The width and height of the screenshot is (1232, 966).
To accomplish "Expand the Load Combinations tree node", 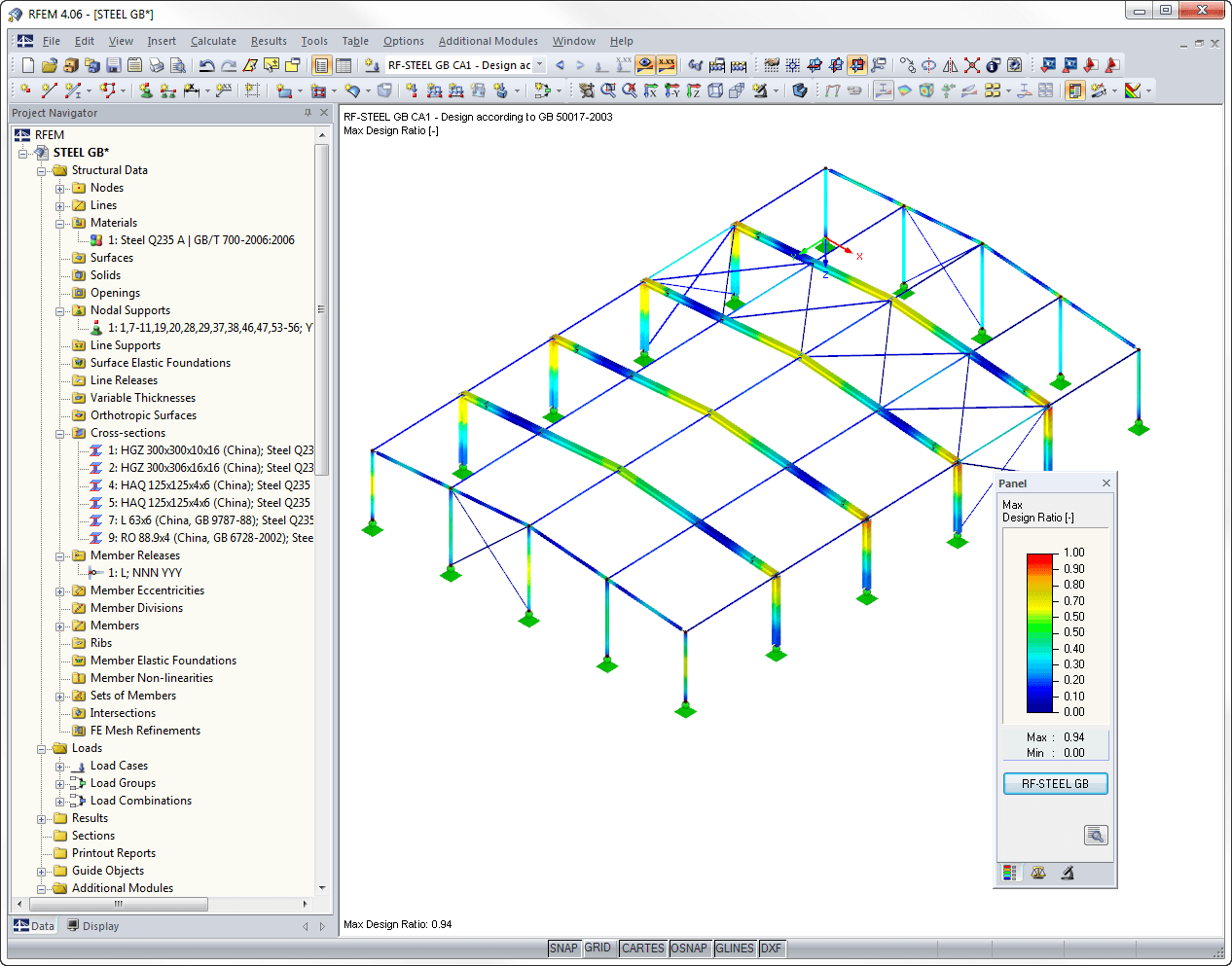I will [x=60, y=802].
